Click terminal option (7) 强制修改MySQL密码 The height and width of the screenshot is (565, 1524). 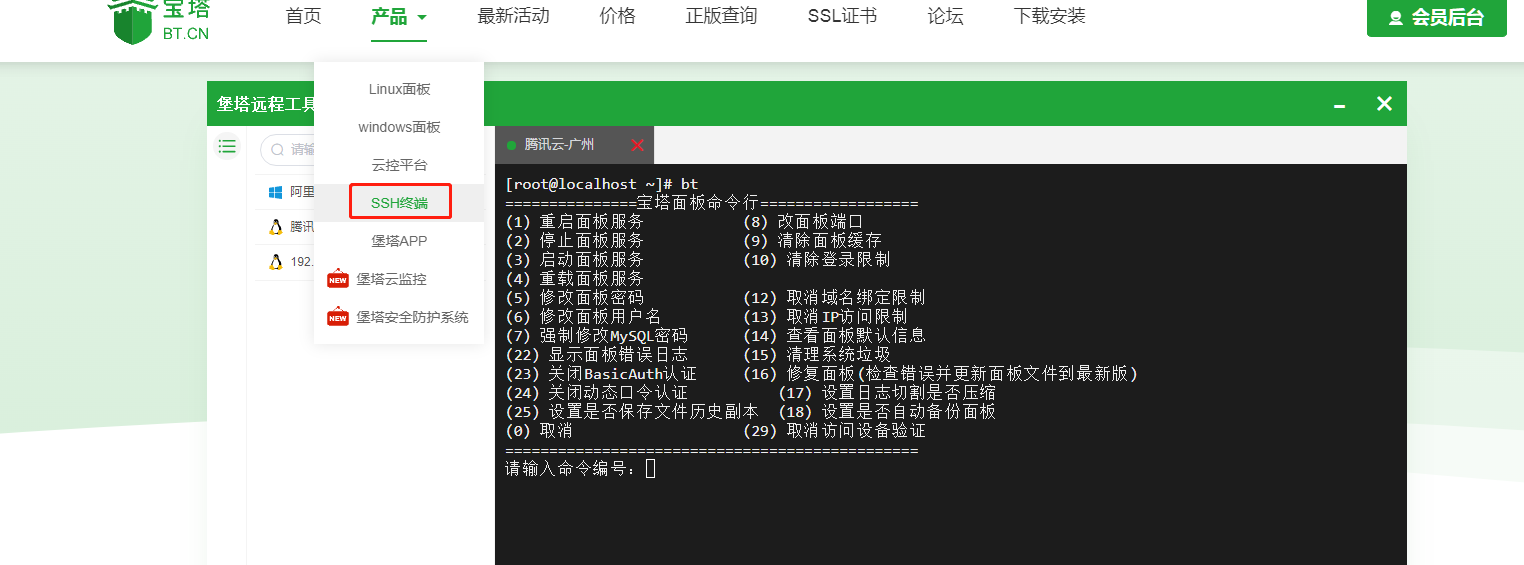click(597, 336)
